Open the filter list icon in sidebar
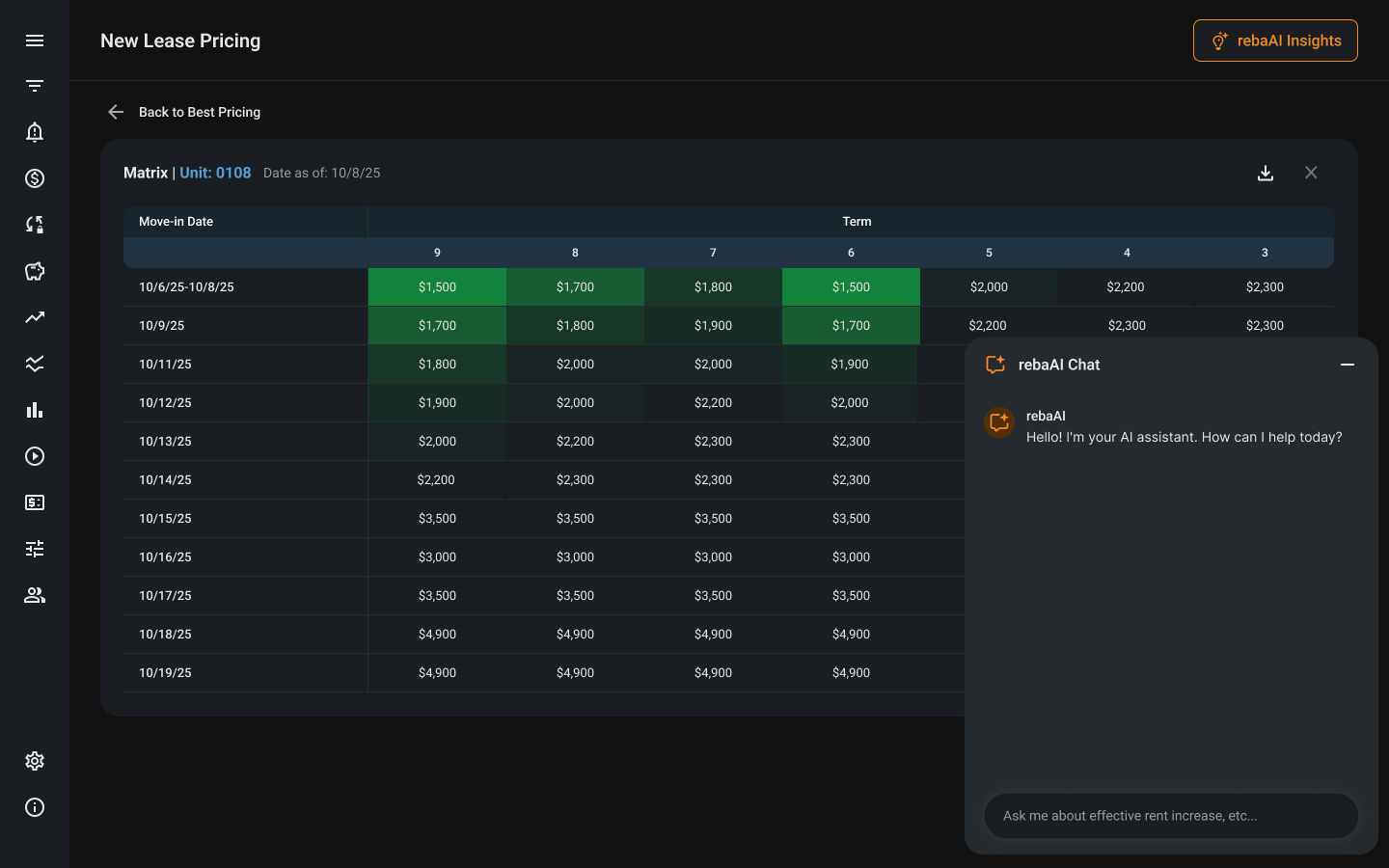1389x868 pixels. pyautogui.click(x=35, y=86)
